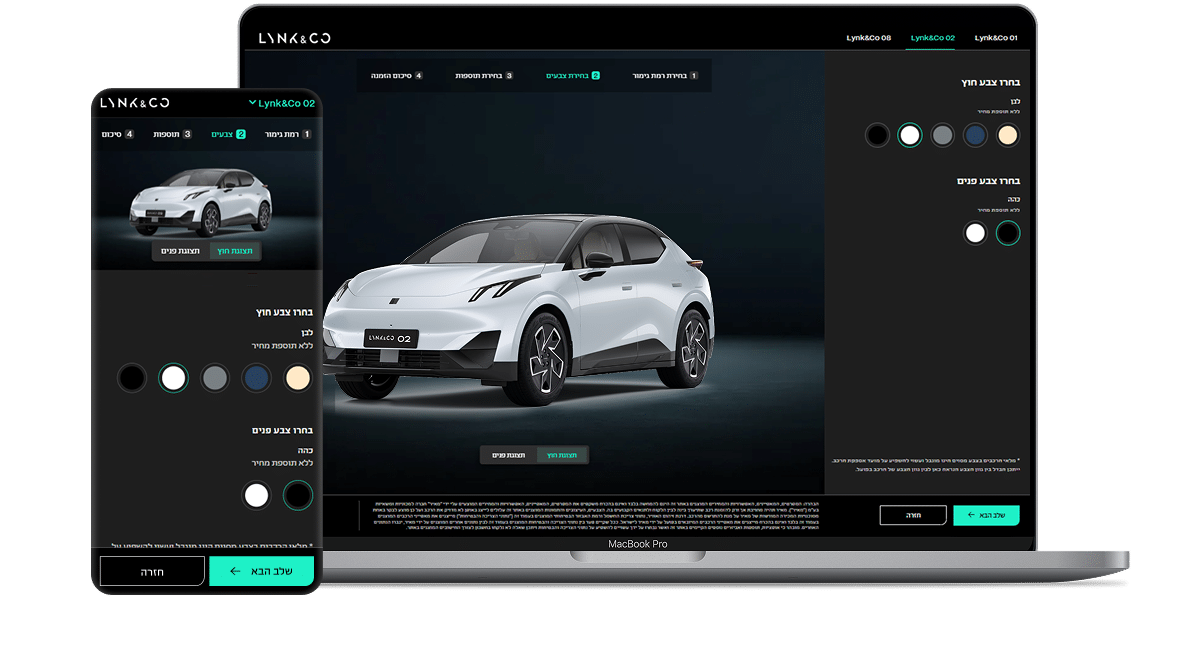
Task: Pick gray exterior colour on phone
Action: click(x=215, y=378)
